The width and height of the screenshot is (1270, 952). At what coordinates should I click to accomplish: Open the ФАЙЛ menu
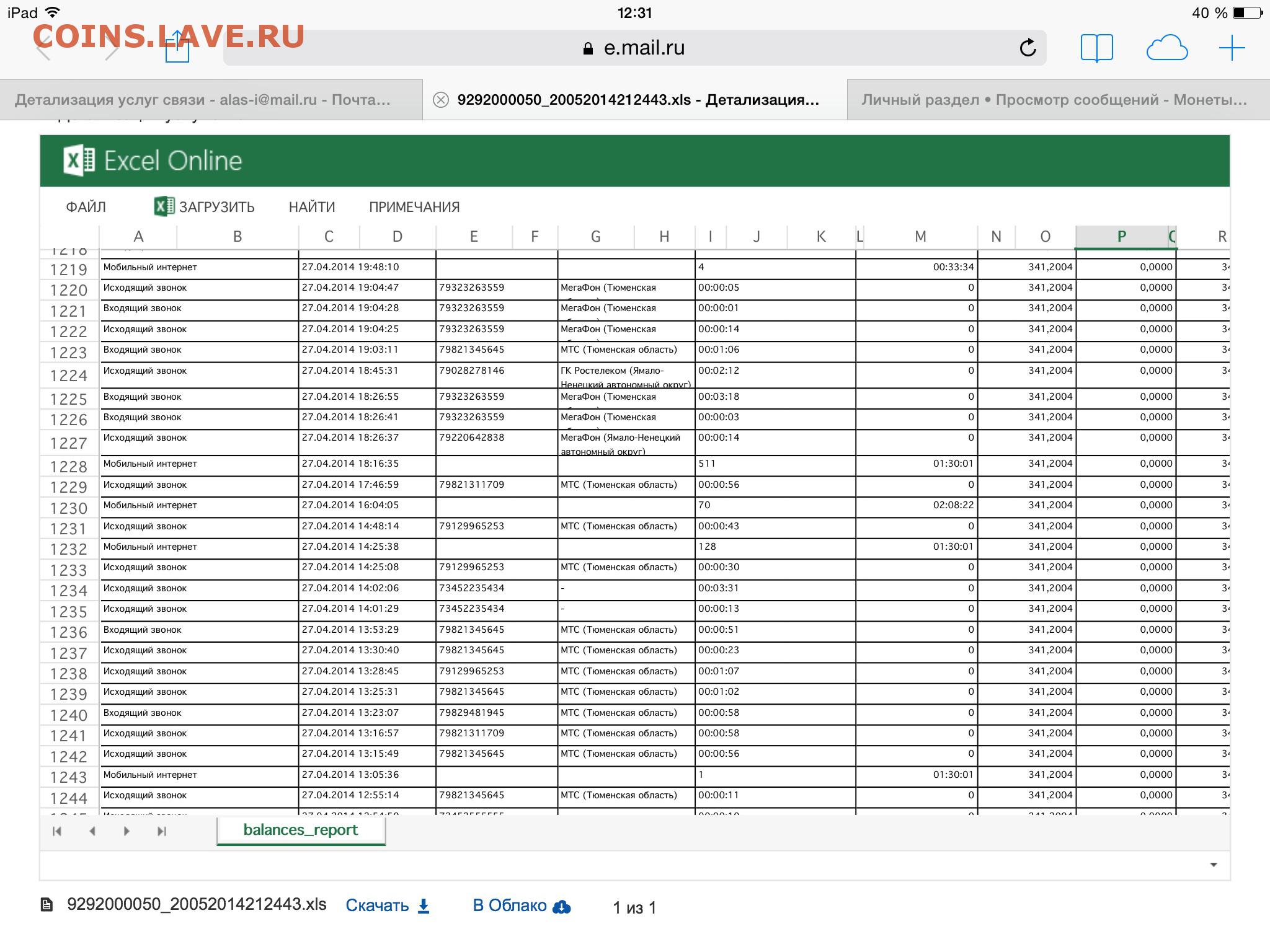(x=86, y=207)
